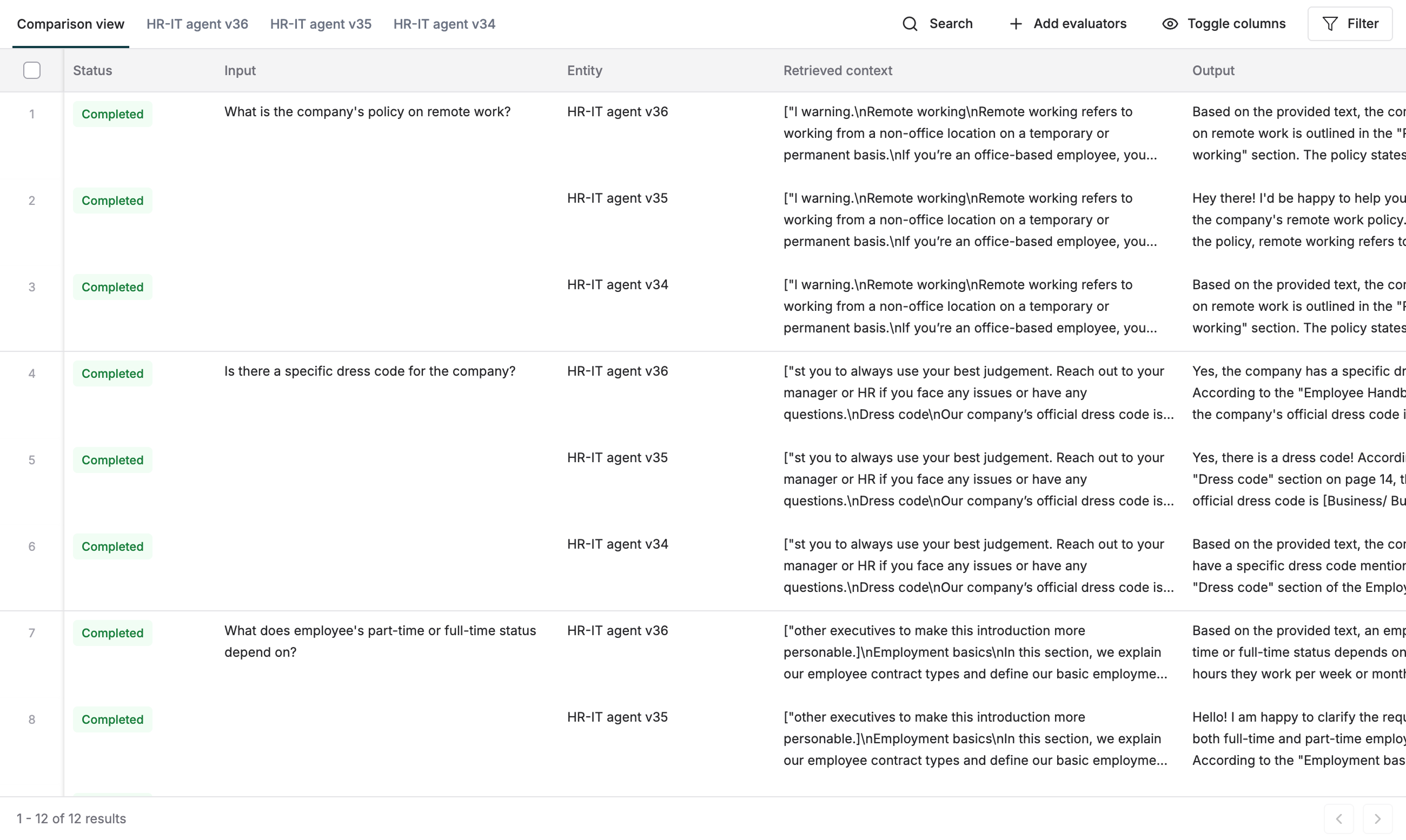Switch to the HR-IT agent v36 tab
Viewport: 1406px width, 840px height.
(x=197, y=24)
